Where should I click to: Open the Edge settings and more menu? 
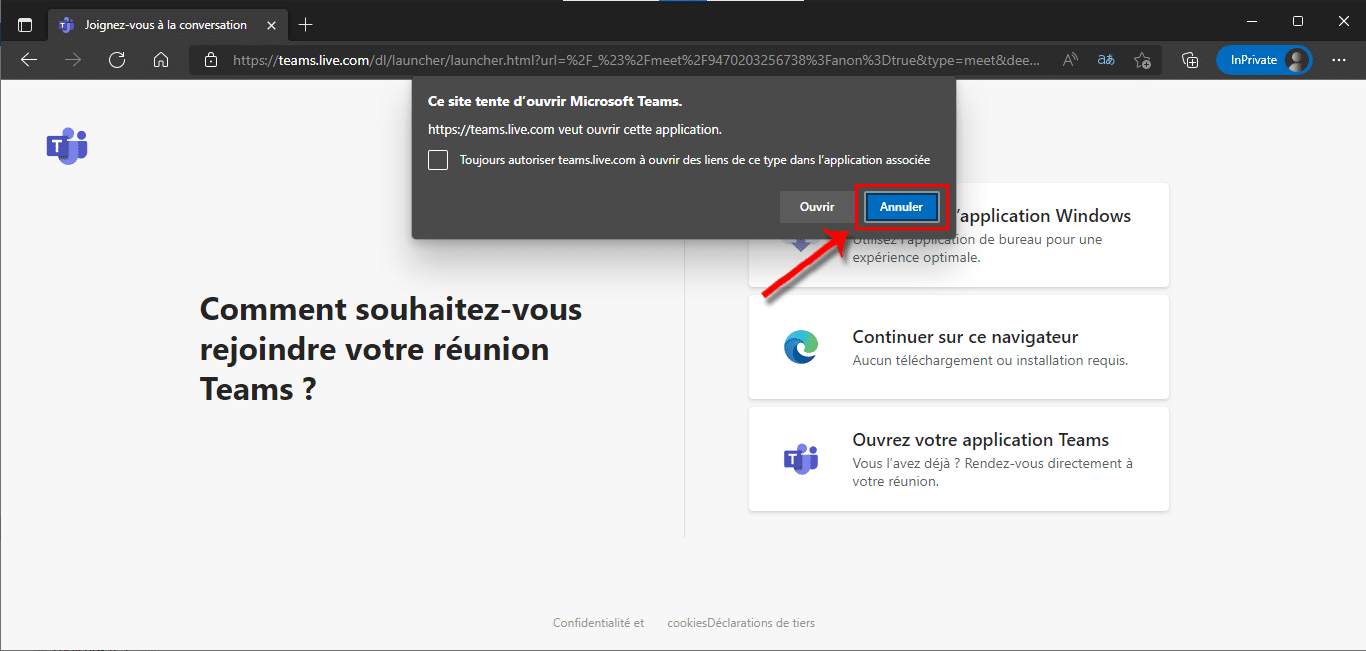[x=1339, y=60]
